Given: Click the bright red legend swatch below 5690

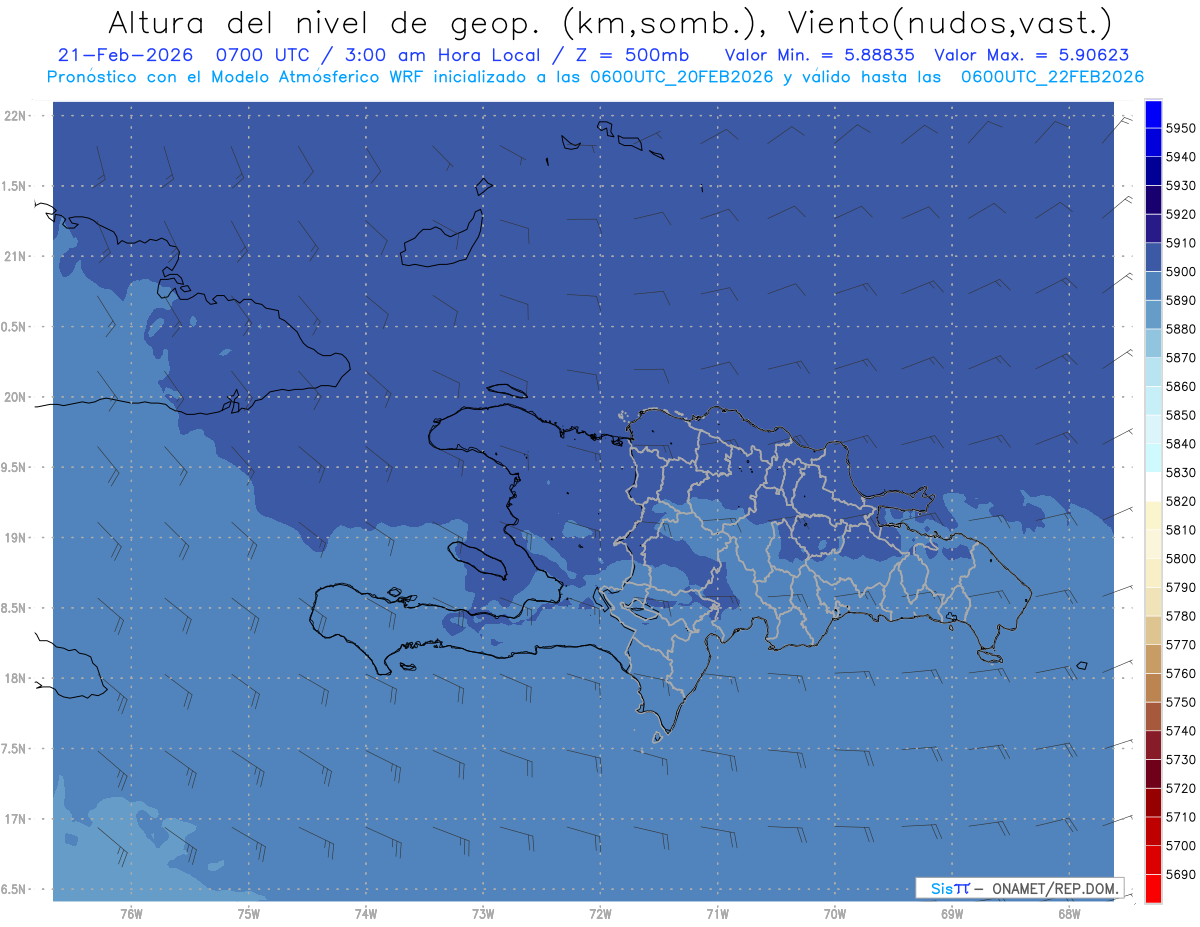Looking at the screenshot, I should click(x=1152, y=888).
